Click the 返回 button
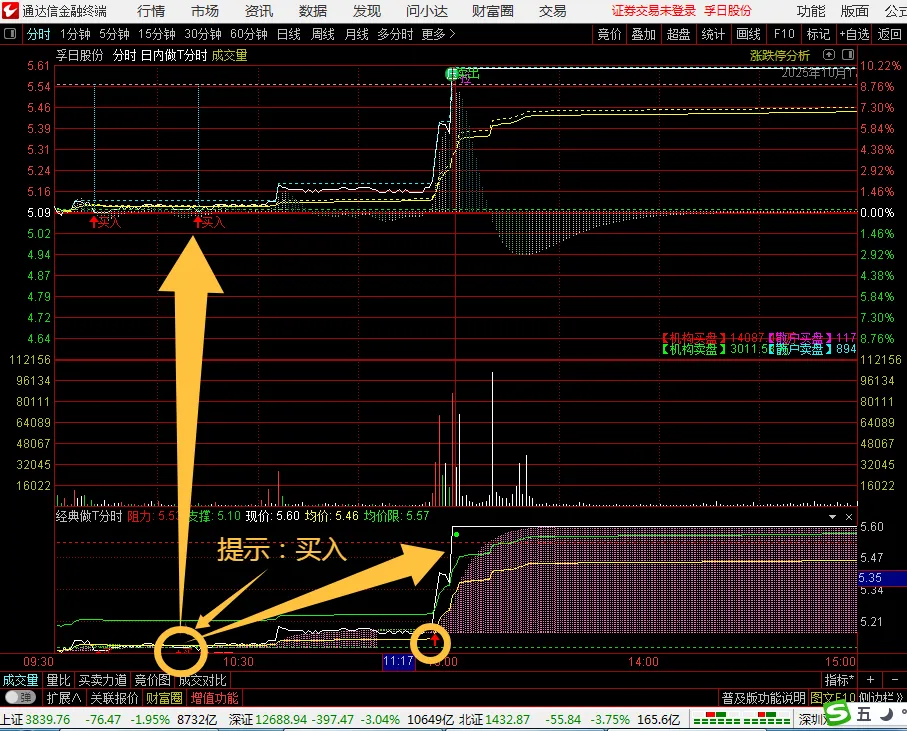The height and width of the screenshot is (731, 907). (889, 34)
